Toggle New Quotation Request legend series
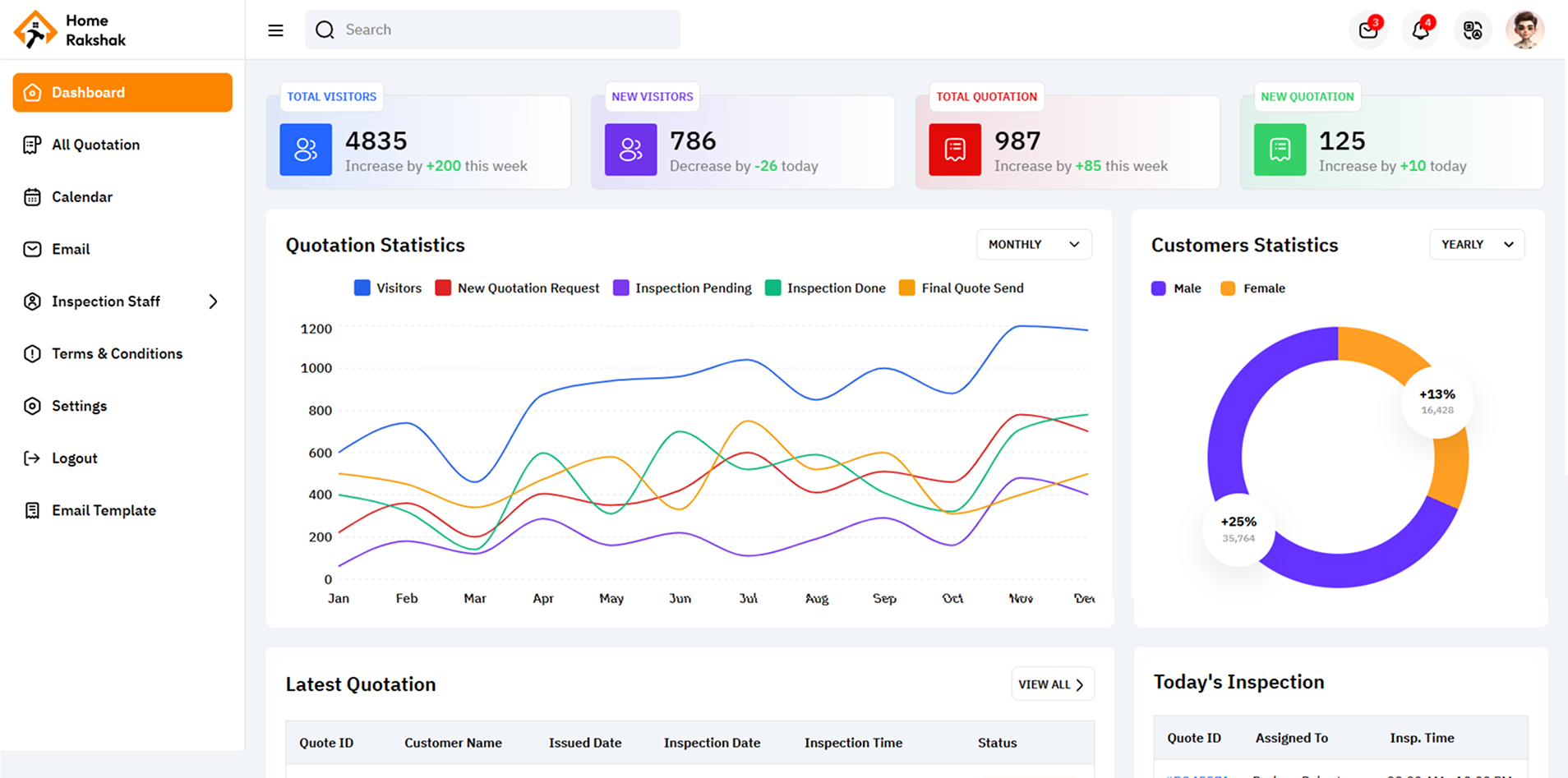The image size is (1568, 778). pyautogui.click(x=517, y=288)
